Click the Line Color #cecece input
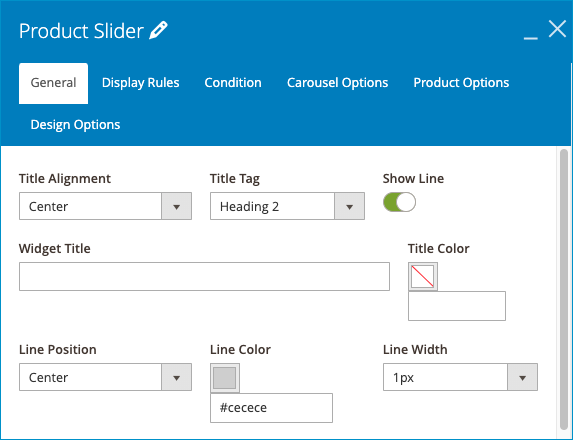573x440 pixels. (271, 408)
